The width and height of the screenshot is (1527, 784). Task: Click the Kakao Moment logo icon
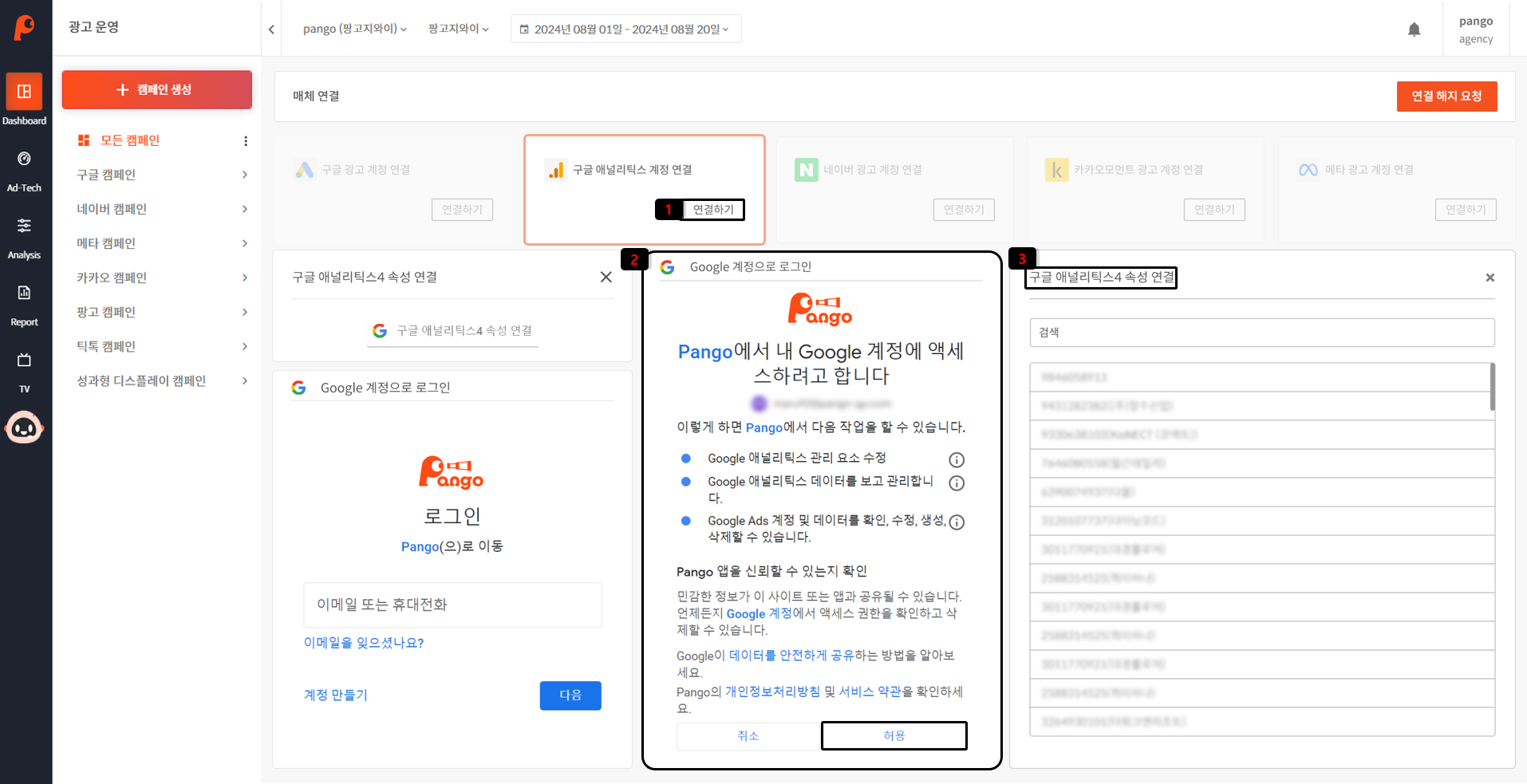point(1057,170)
